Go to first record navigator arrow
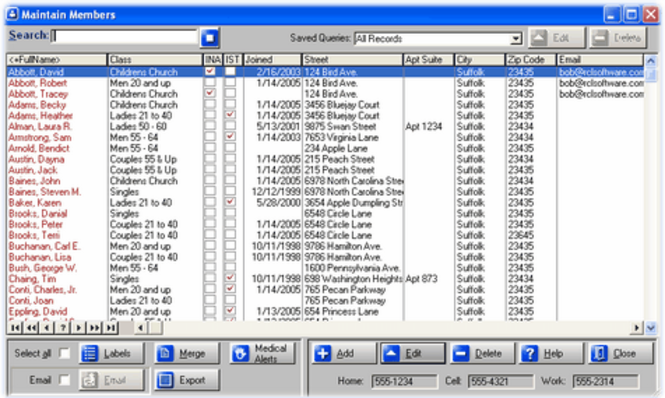This screenshot has width=665, height=398. coord(15,327)
